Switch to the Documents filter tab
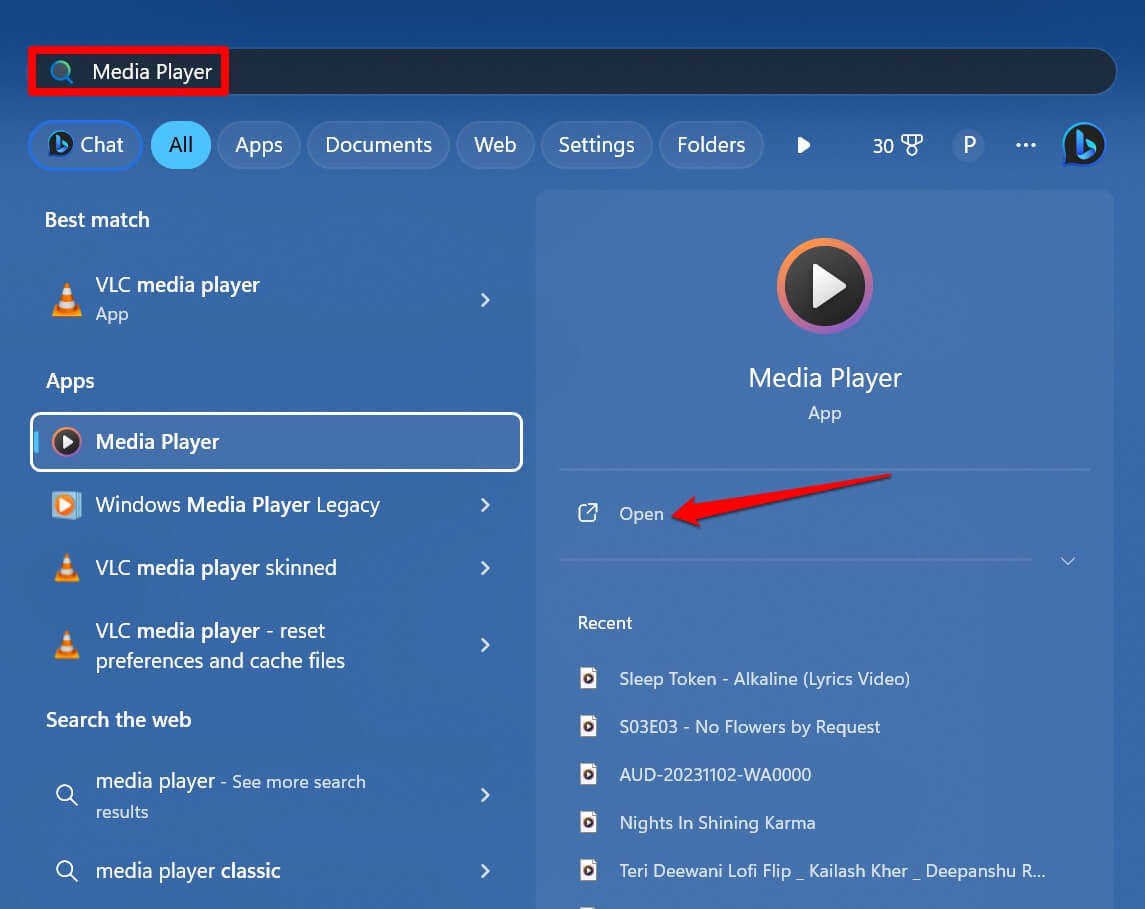 pos(378,145)
